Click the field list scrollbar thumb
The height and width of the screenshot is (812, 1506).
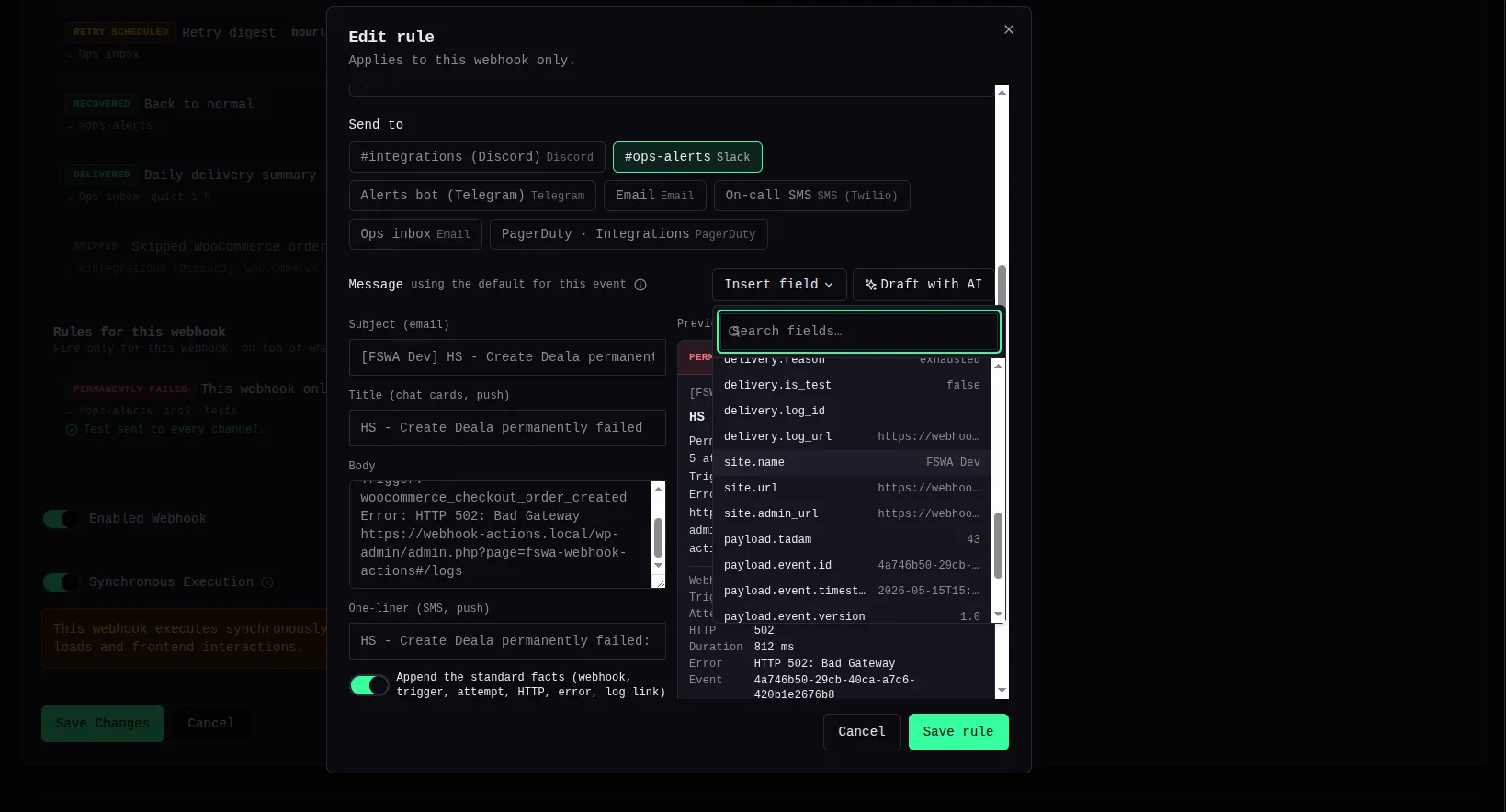coord(999,546)
